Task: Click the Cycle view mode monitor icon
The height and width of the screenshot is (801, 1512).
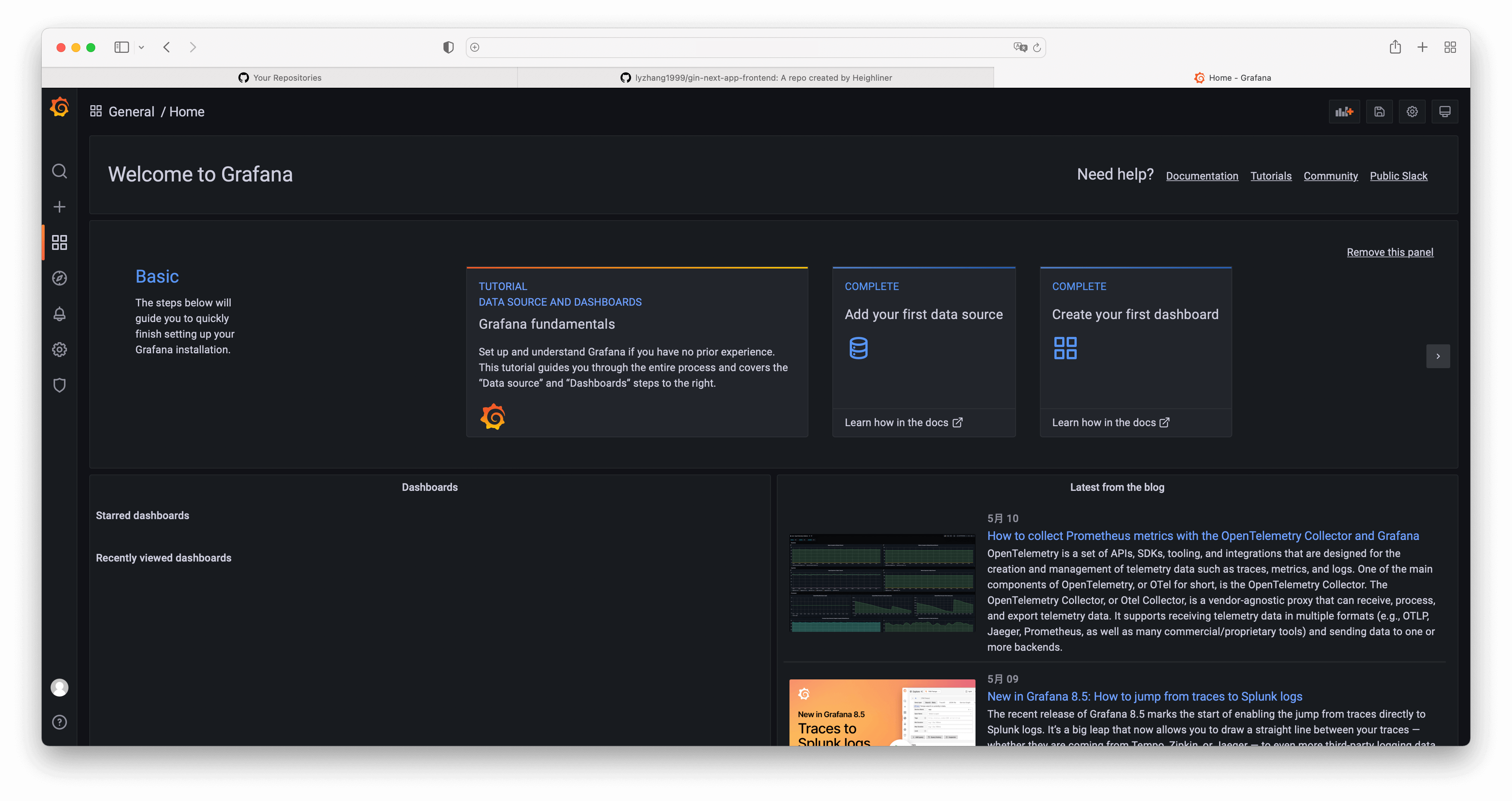Action: [1445, 112]
